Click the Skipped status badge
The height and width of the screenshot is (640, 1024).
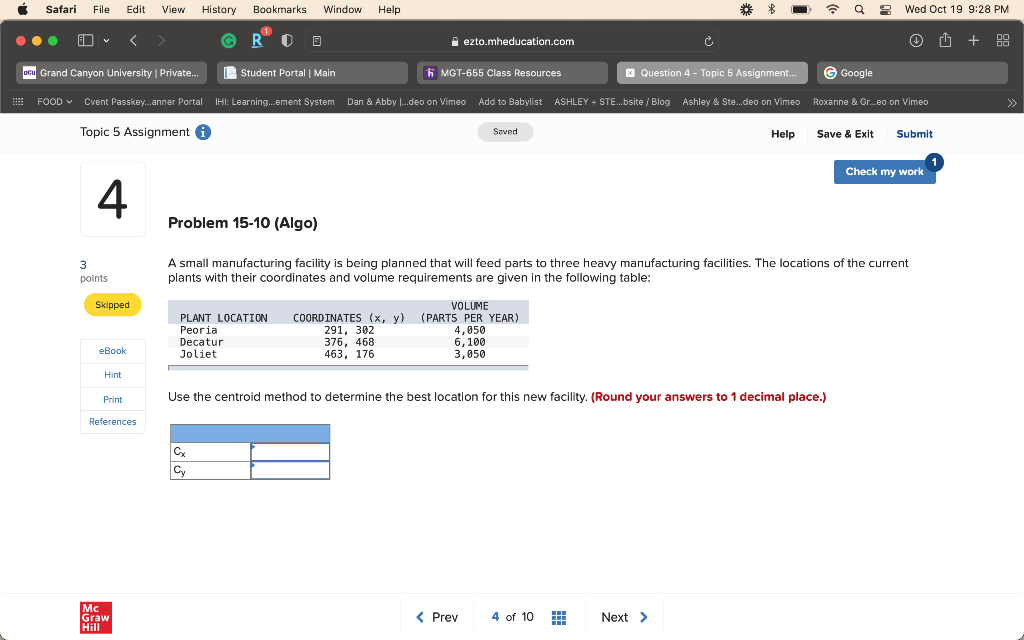point(112,305)
